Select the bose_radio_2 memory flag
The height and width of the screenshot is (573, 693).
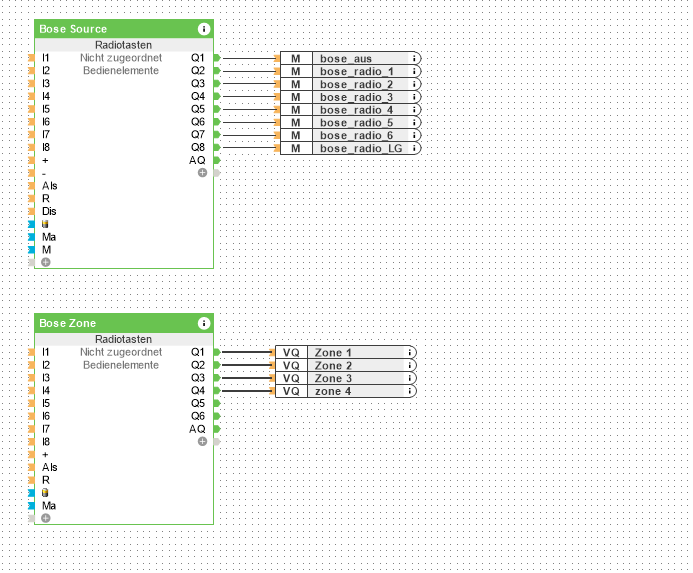tap(350, 84)
